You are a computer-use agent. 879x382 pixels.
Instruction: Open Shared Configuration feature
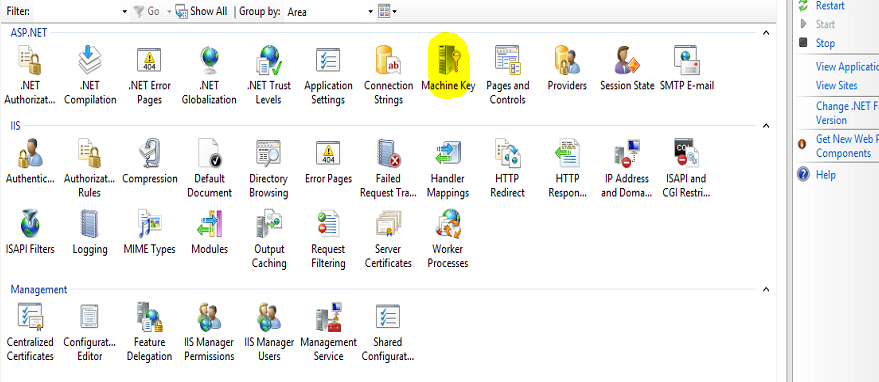click(x=388, y=333)
